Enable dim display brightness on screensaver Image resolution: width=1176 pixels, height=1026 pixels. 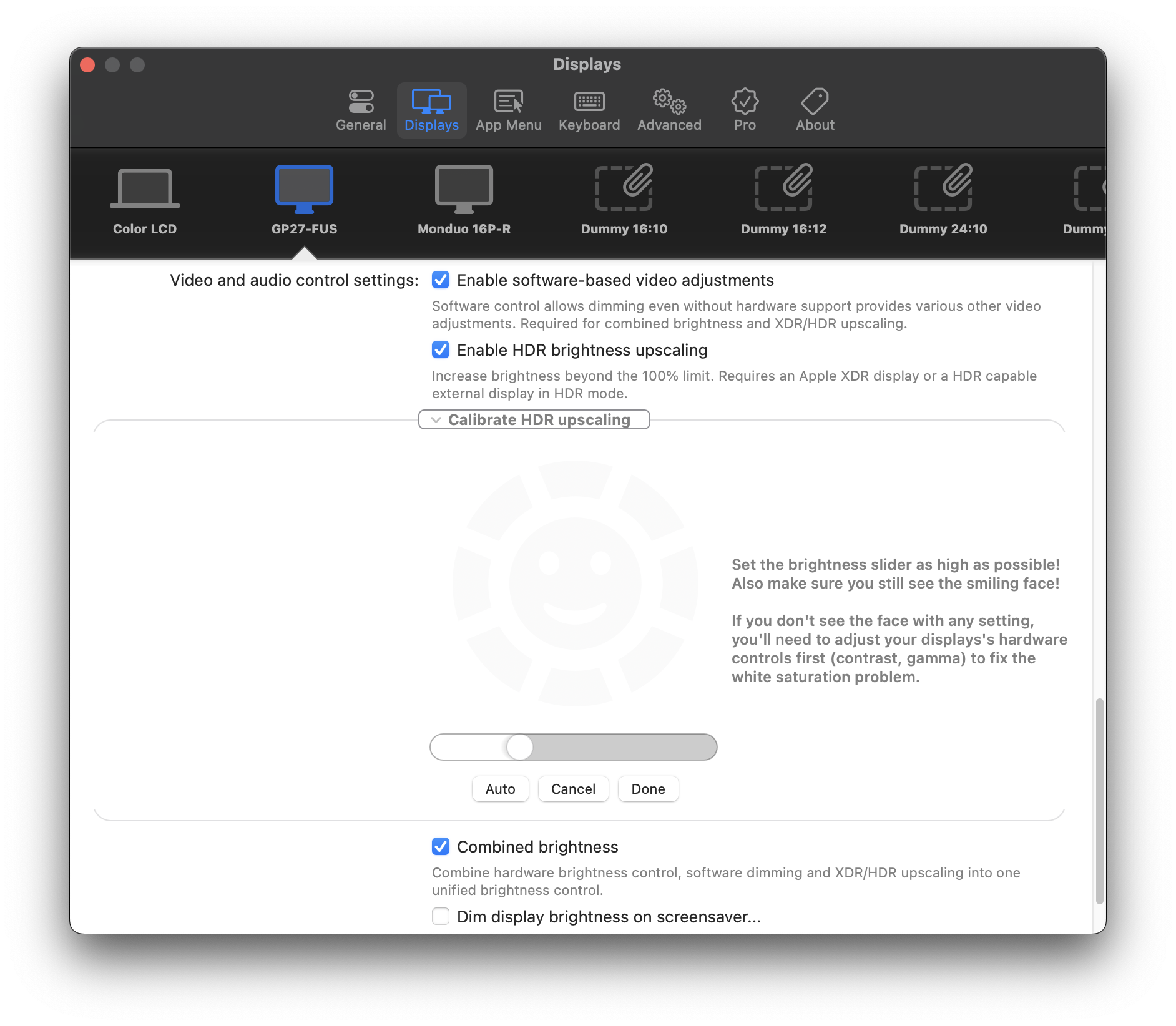click(x=441, y=916)
